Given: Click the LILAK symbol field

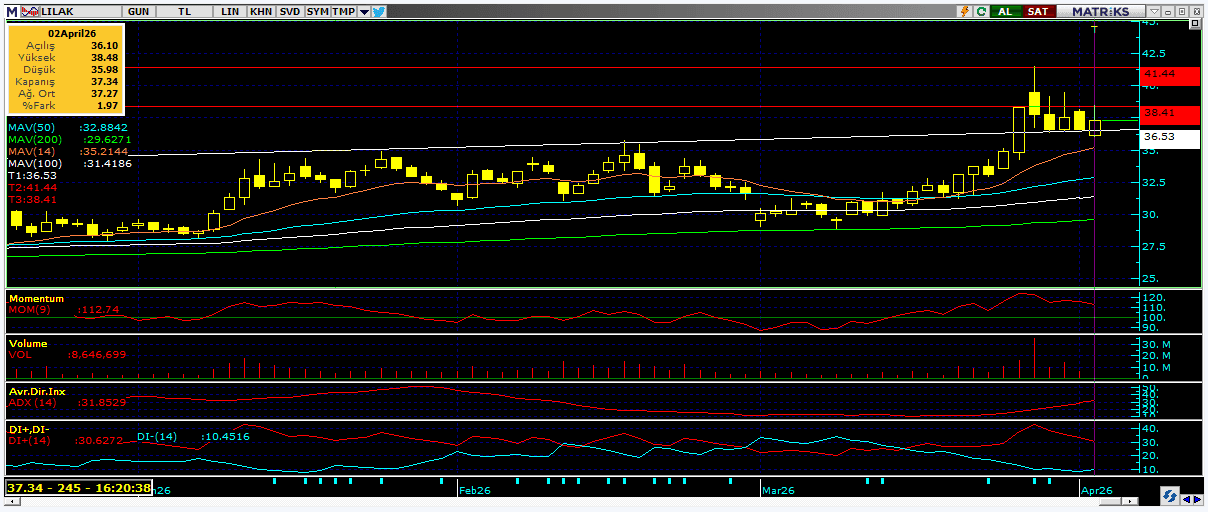Looking at the screenshot, I should [x=77, y=11].
